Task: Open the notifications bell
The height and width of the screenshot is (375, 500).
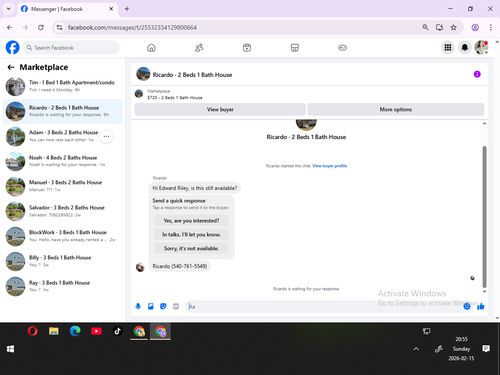Action: [x=464, y=48]
